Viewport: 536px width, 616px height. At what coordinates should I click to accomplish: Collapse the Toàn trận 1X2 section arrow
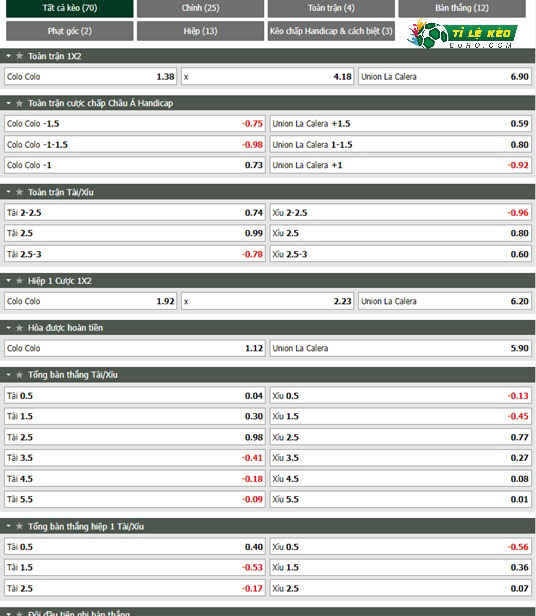(8, 56)
